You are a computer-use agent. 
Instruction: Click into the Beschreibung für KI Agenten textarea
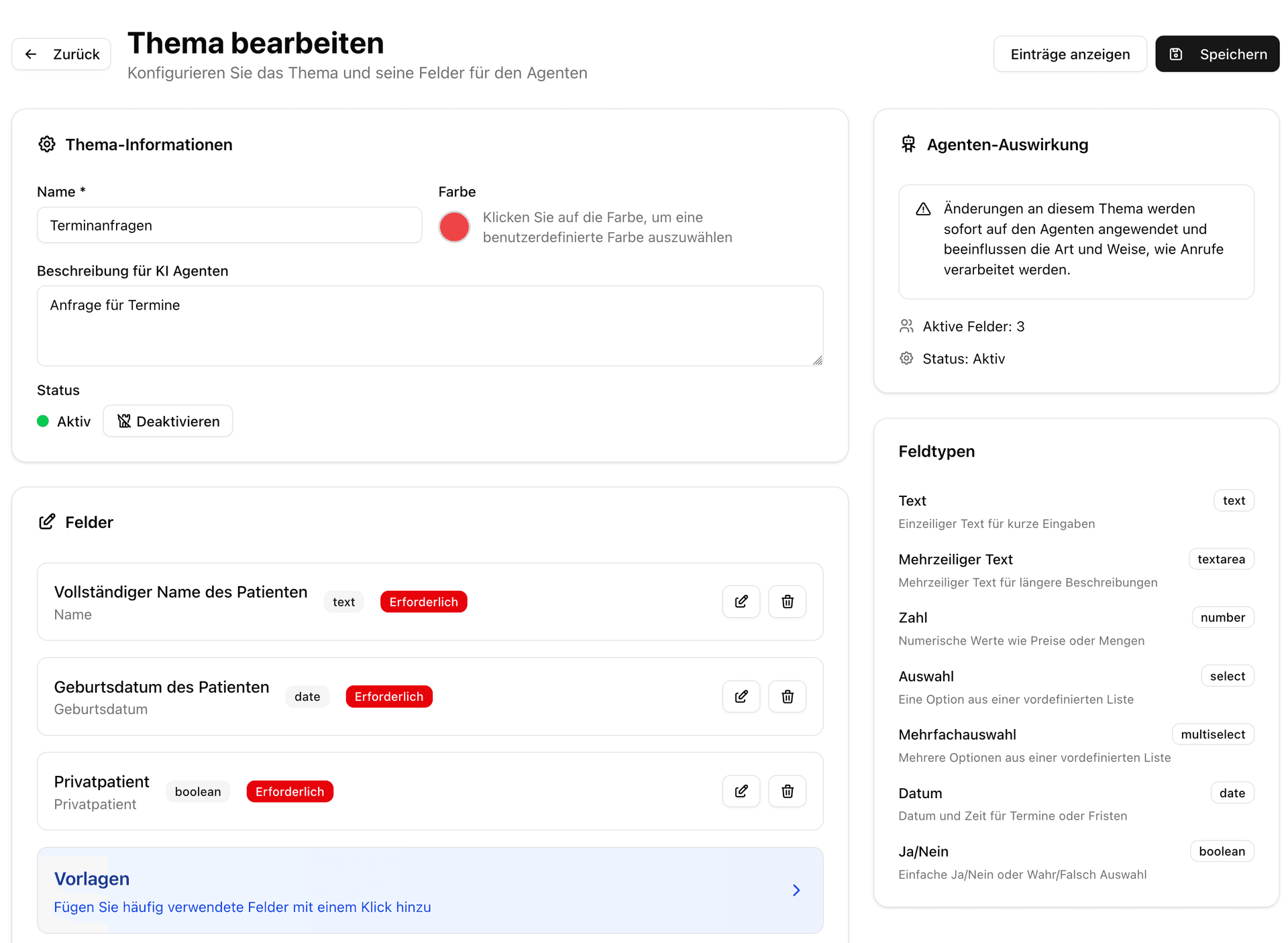429,326
